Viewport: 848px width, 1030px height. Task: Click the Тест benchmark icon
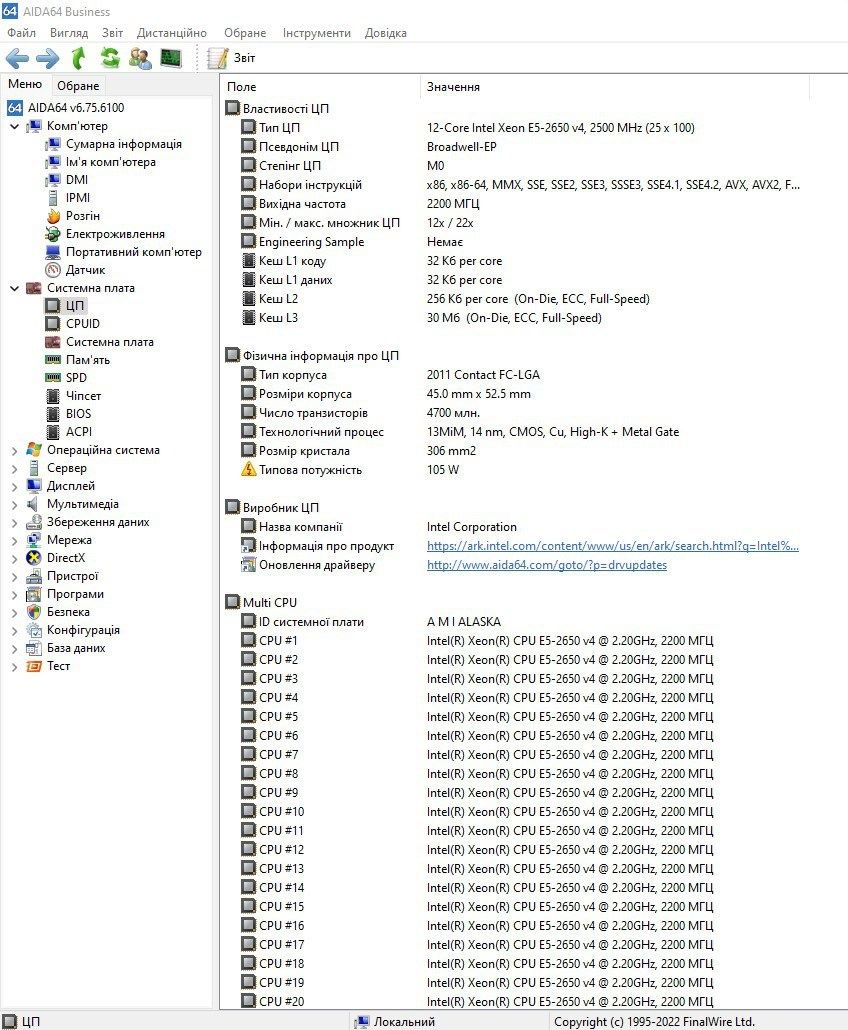tap(33, 666)
